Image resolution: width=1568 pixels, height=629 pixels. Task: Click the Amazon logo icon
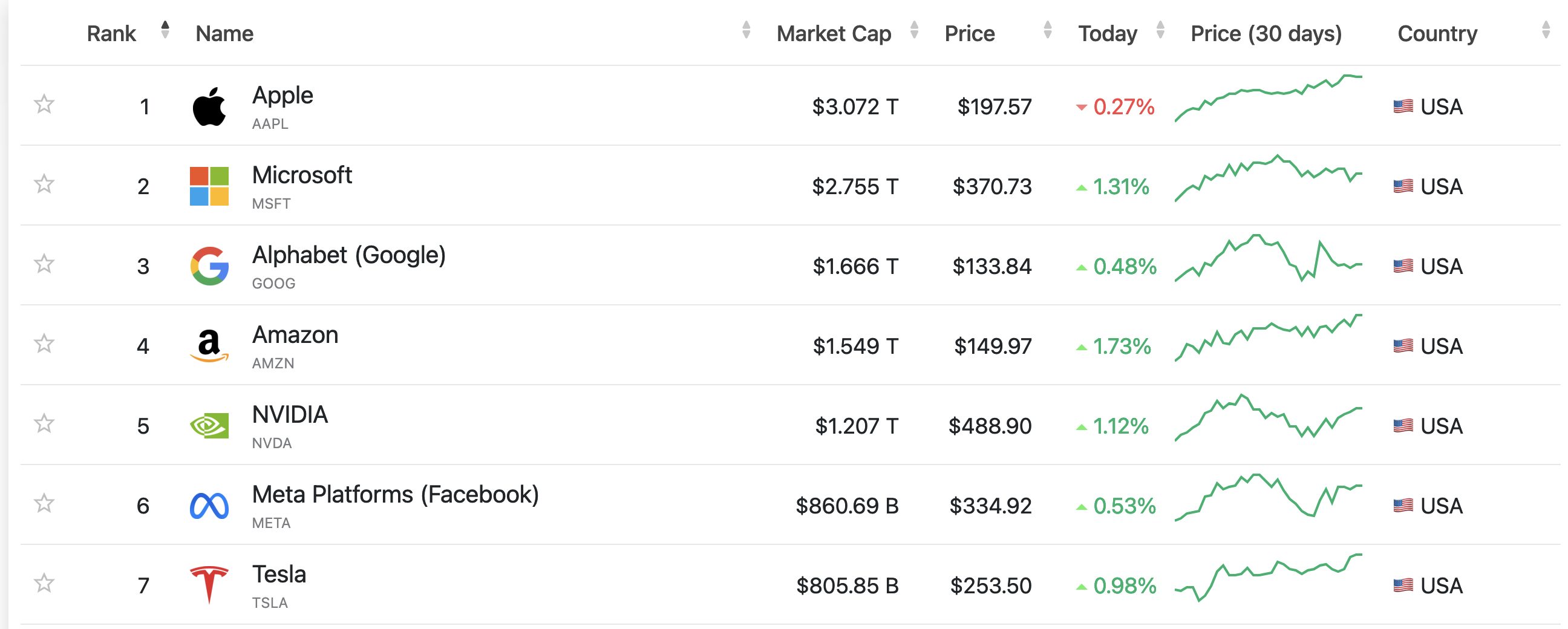209,345
